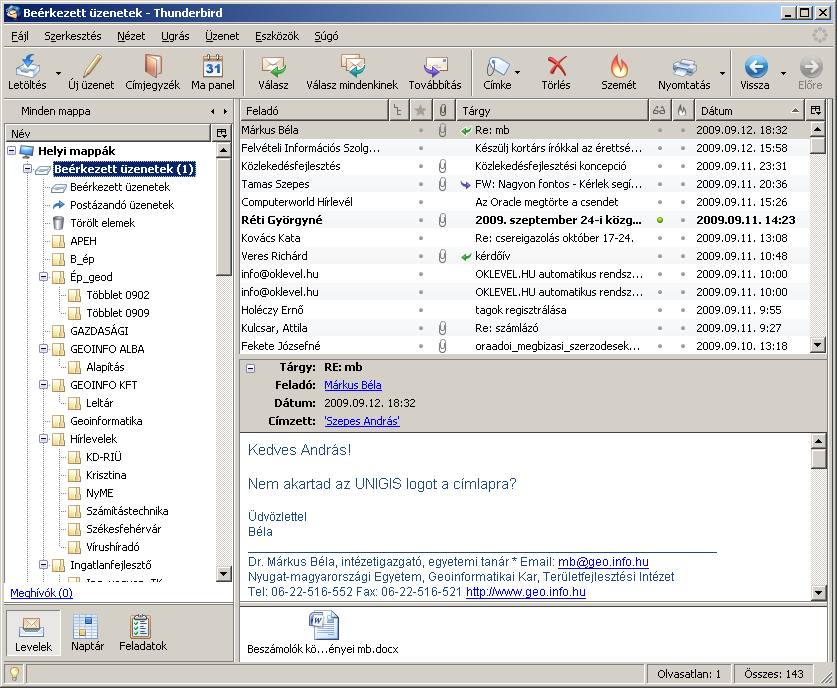The image size is (837, 688).
Task: Click the thread column header icon
Action: tap(398, 110)
